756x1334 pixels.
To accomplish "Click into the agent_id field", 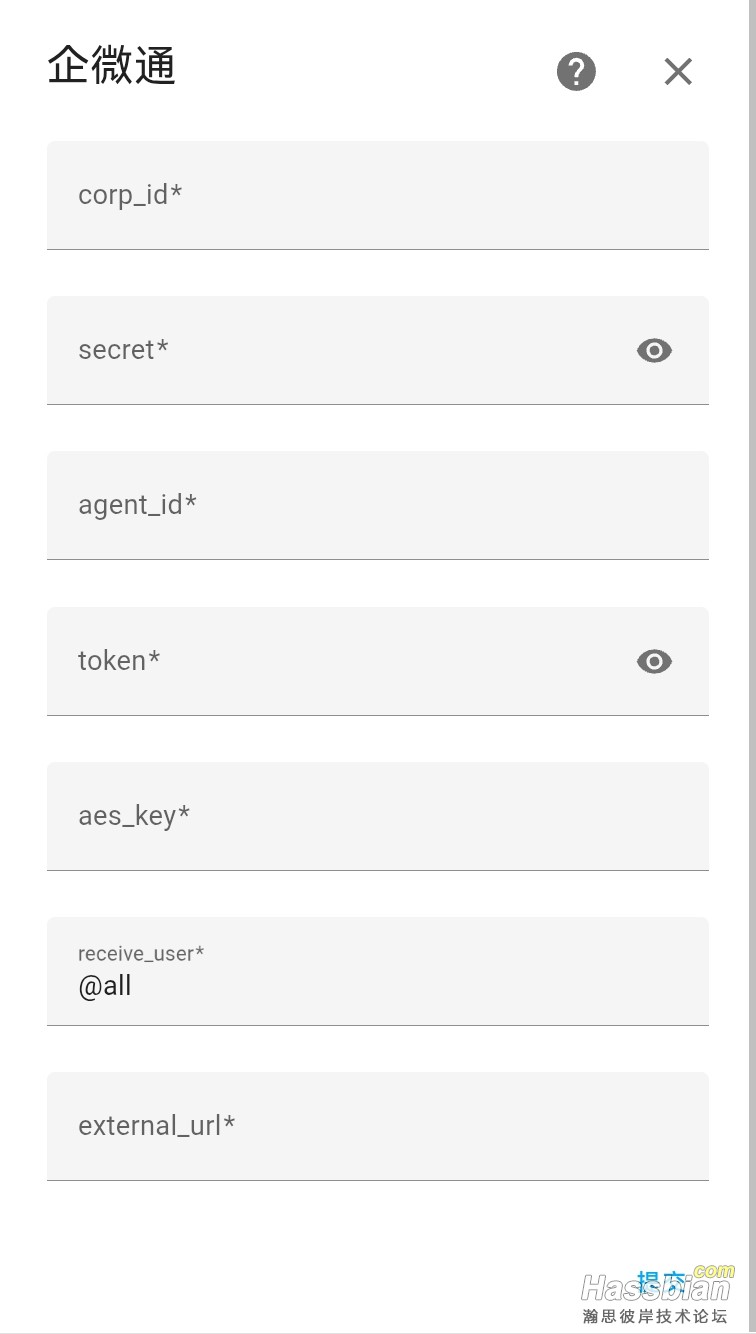I will point(378,505).
